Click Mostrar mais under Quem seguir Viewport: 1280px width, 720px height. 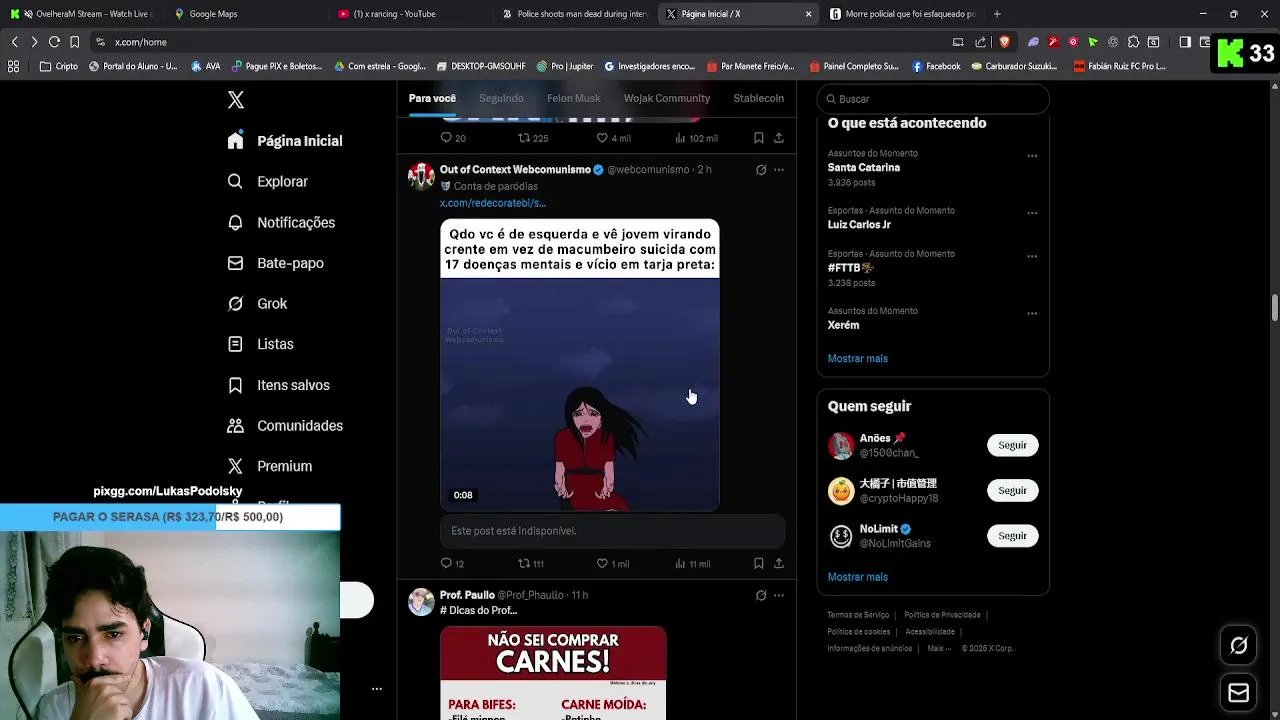(x=857, y=577)
